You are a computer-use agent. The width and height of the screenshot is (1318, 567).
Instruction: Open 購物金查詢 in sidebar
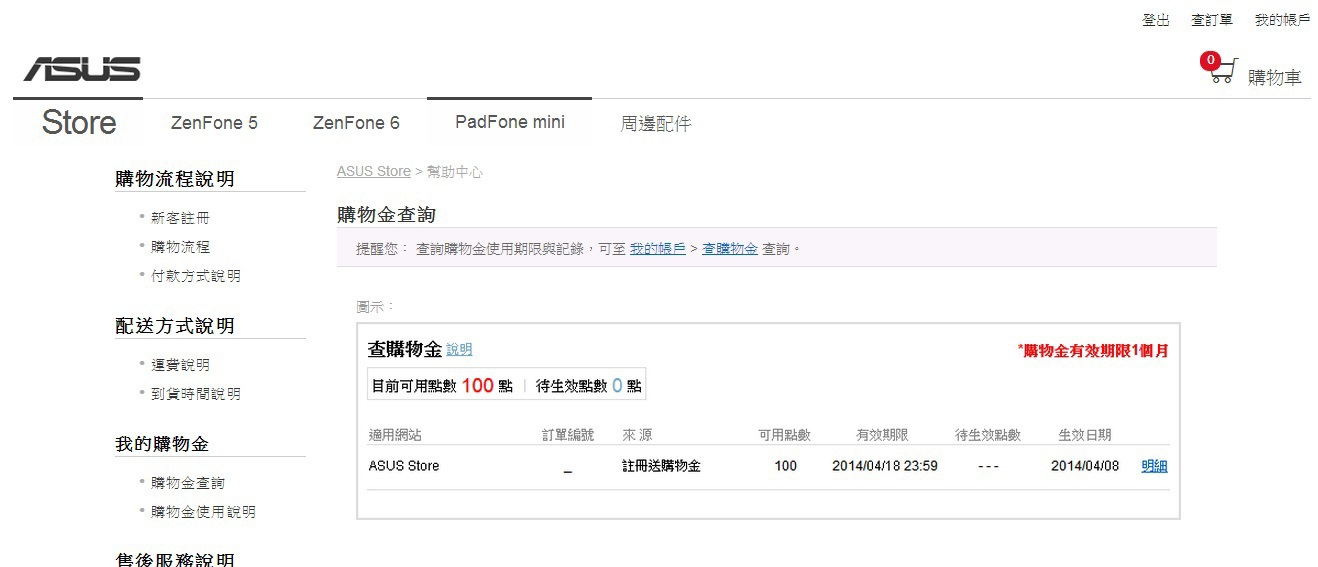point(188,483)
